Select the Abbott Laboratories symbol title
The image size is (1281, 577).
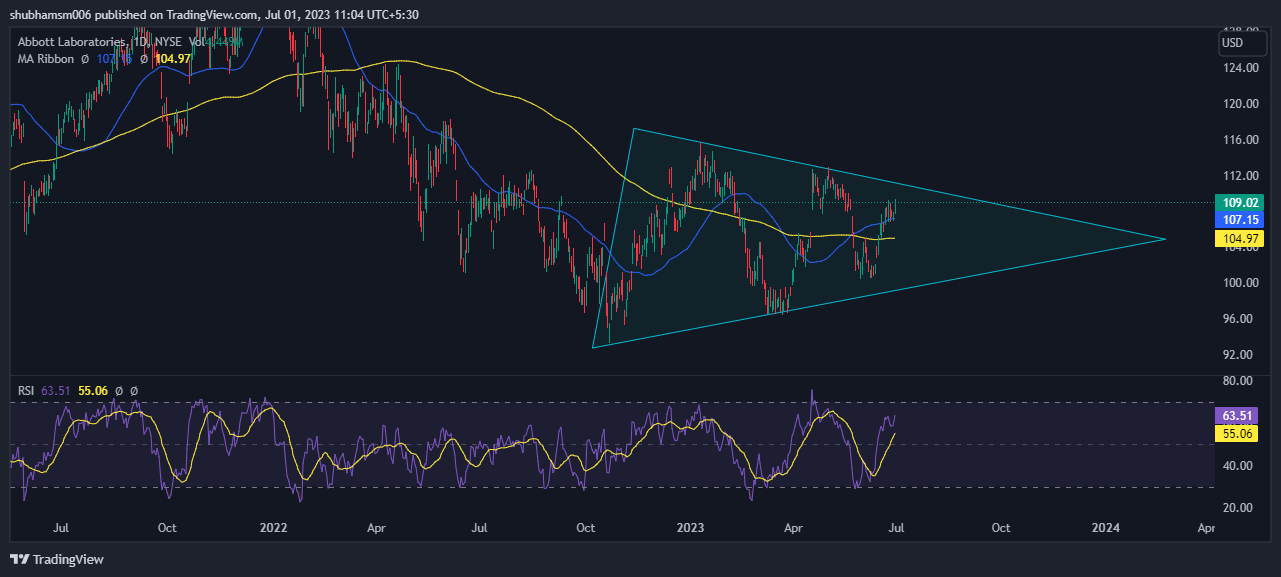(x=73, y=42)
